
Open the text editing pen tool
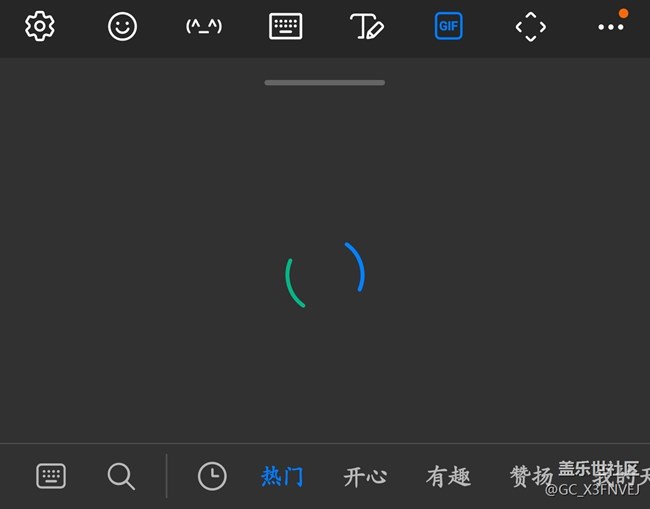coord(367,27)
